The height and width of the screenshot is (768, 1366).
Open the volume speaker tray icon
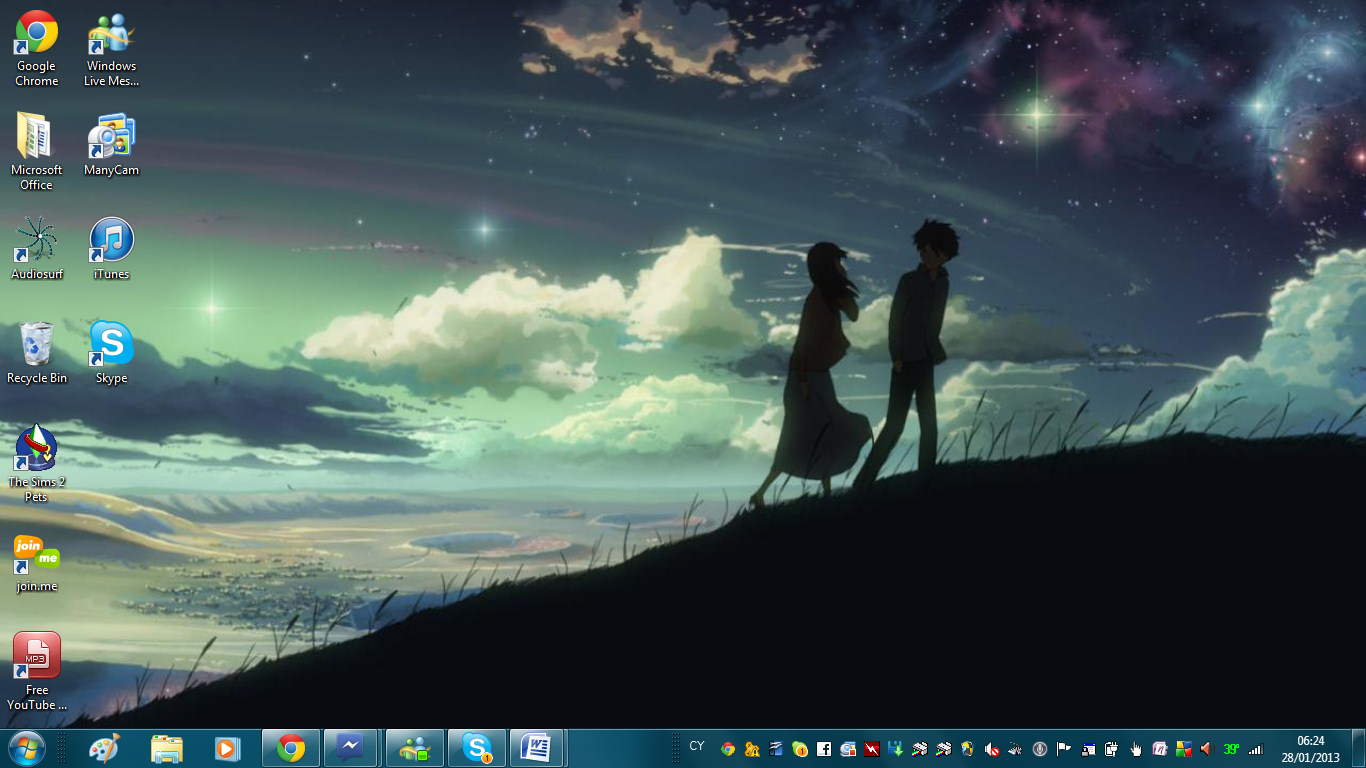click(x=1207, y=749)
